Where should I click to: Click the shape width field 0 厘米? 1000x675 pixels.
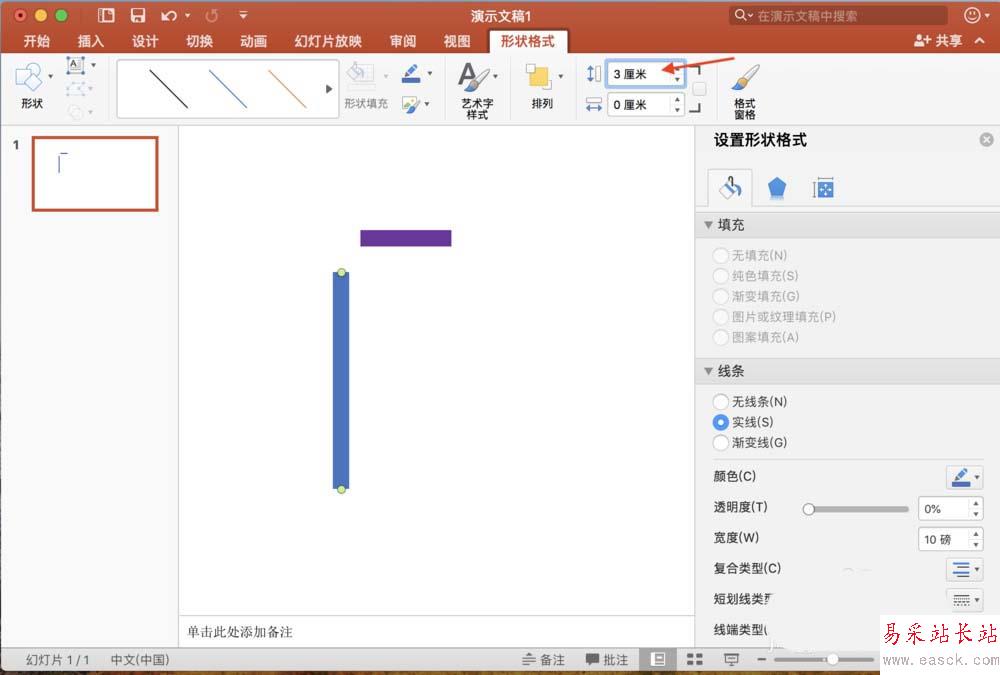pyautogui.click(x=640, y=105)
